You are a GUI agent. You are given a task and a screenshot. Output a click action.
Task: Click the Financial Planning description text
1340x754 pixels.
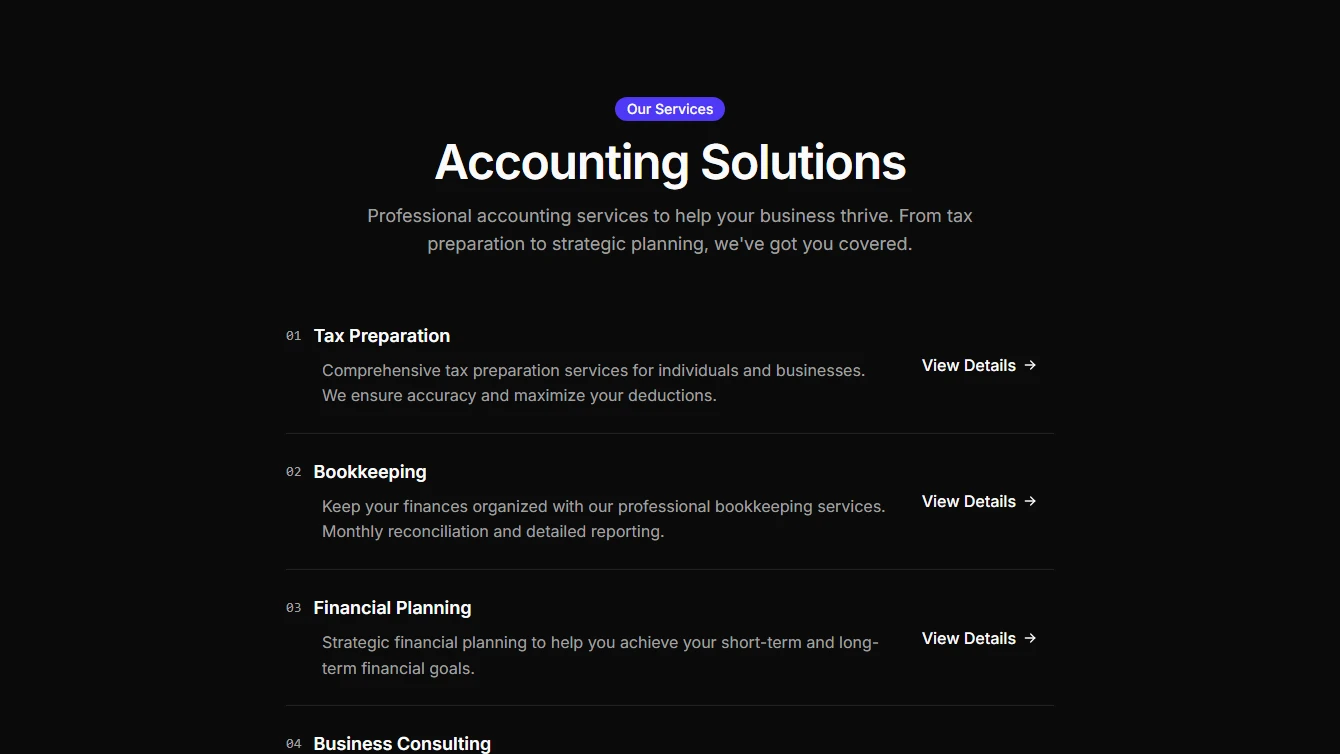600,655
